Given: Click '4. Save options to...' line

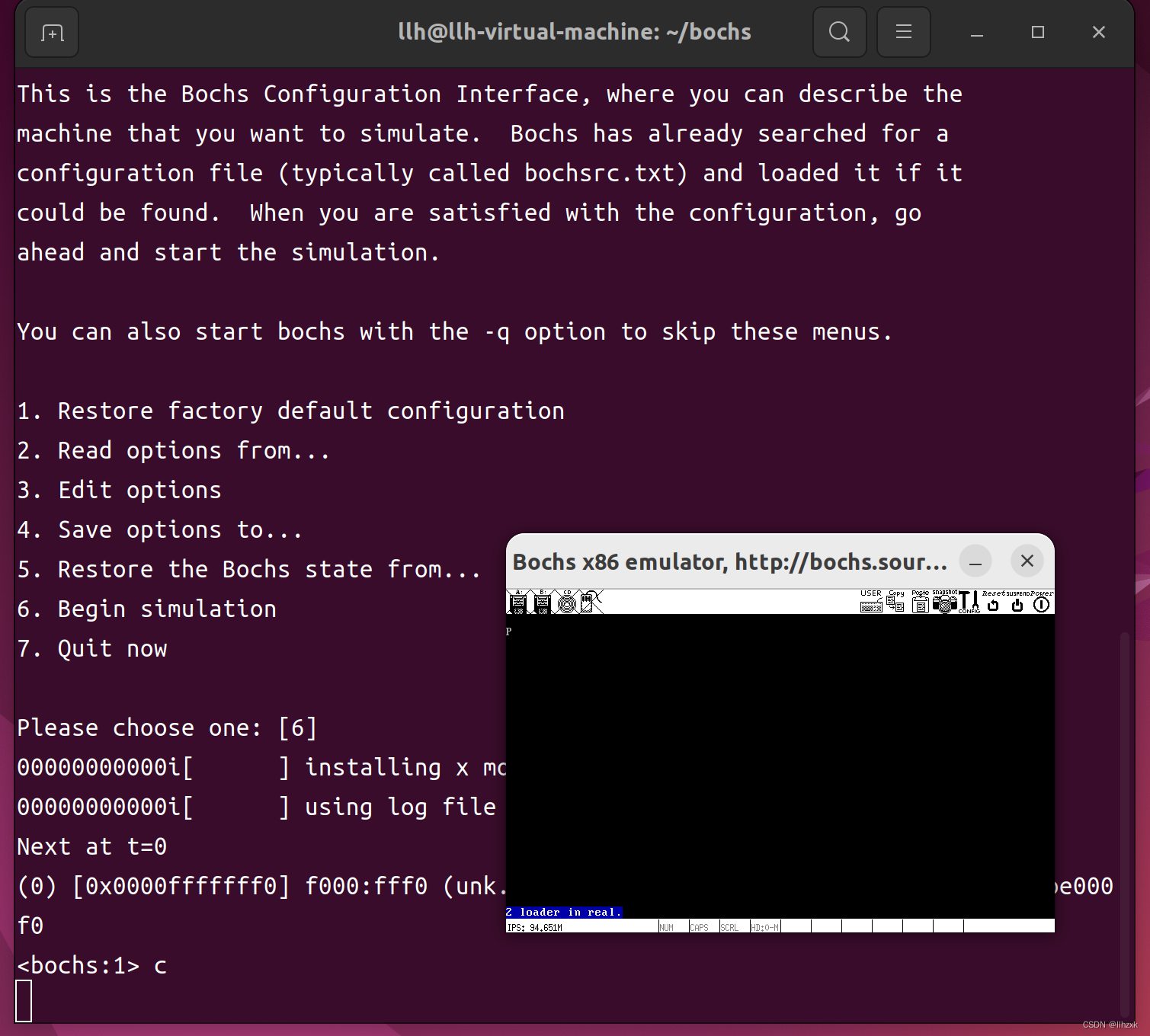Looking at the screenshot, I should pyautogui.click(x=160, y=529).
